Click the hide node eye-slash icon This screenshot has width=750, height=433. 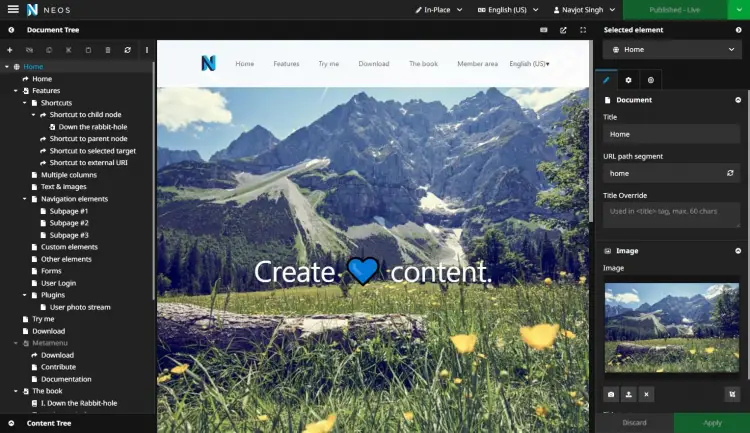coord(29,50)
